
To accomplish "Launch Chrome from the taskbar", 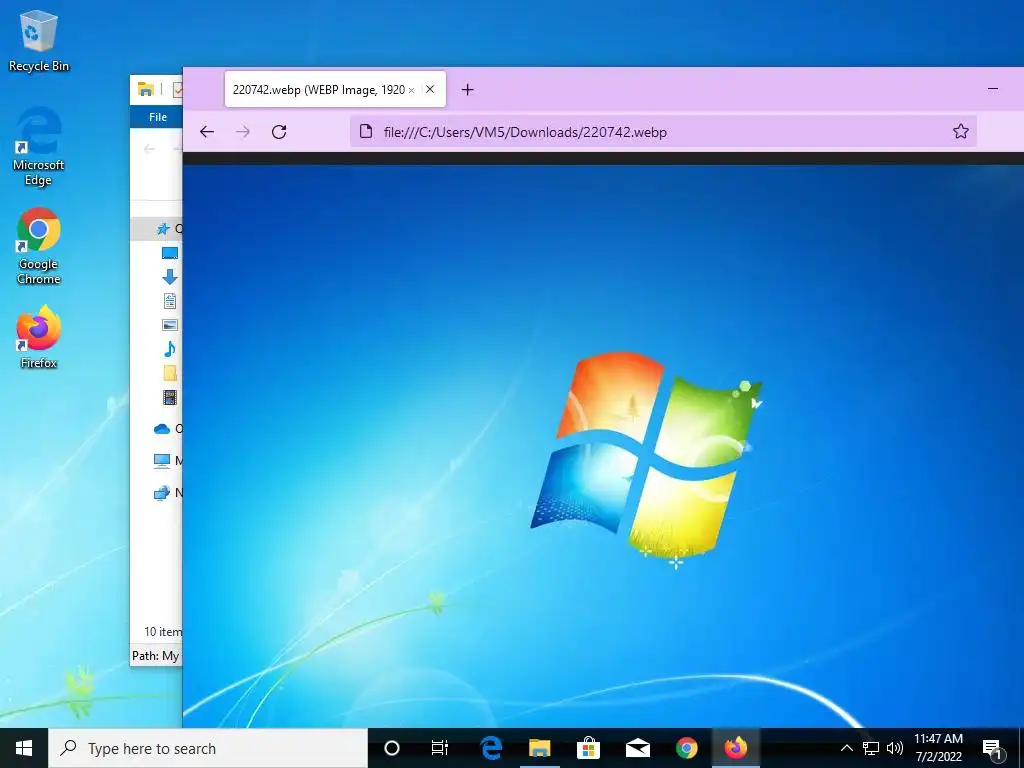I will point(686,748).
